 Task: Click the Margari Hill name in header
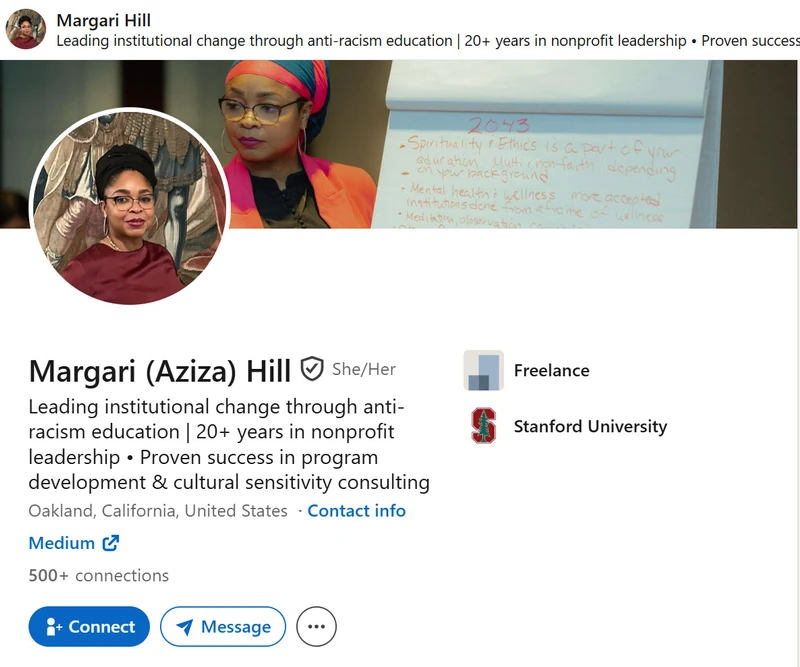104,20
